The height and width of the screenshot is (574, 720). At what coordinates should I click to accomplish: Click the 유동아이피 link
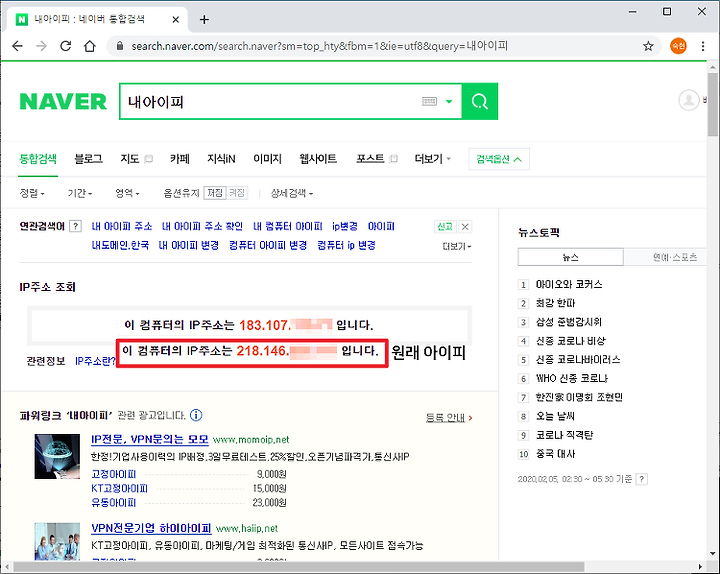pyautogui.click(x=113, y=502)
